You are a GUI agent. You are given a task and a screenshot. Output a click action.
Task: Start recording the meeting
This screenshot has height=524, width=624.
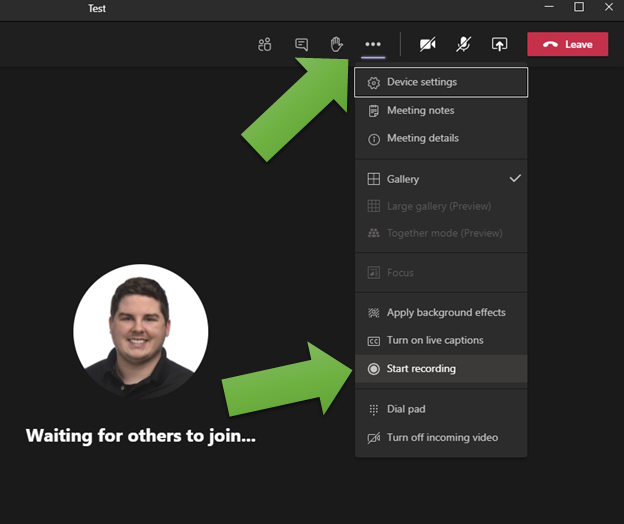441,369
